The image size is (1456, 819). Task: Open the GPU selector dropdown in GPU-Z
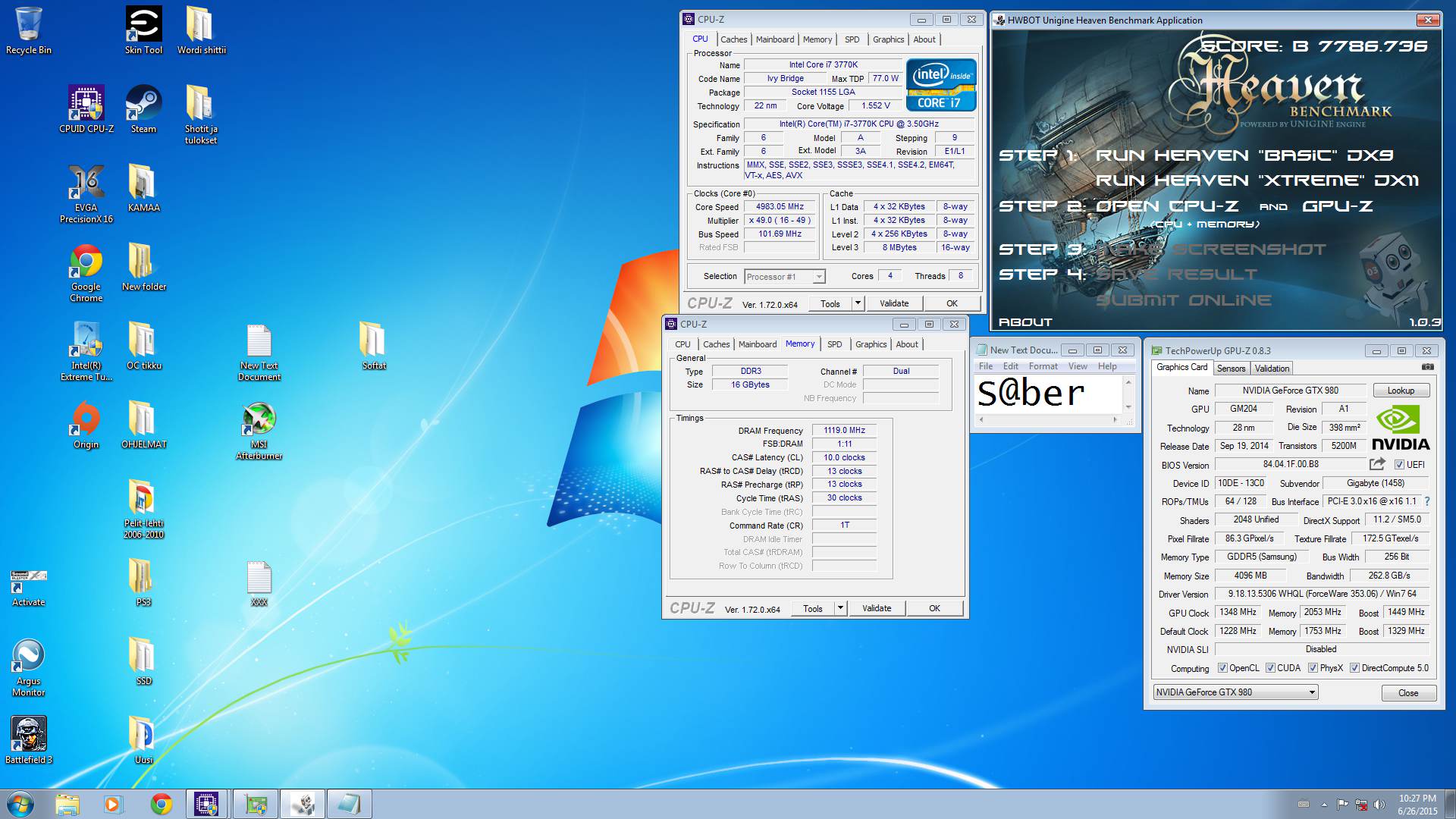[1235, 692]
